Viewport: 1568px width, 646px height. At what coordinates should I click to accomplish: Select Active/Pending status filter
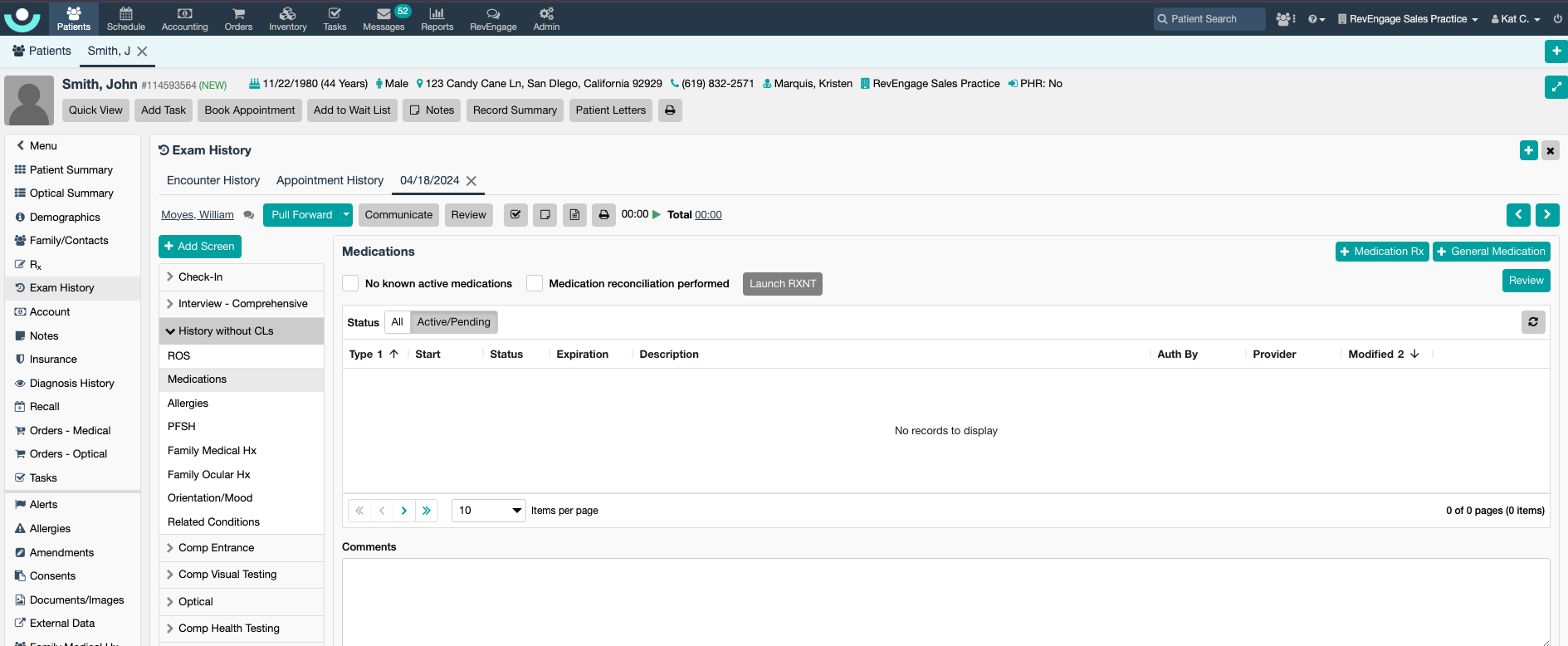(453, 322)
